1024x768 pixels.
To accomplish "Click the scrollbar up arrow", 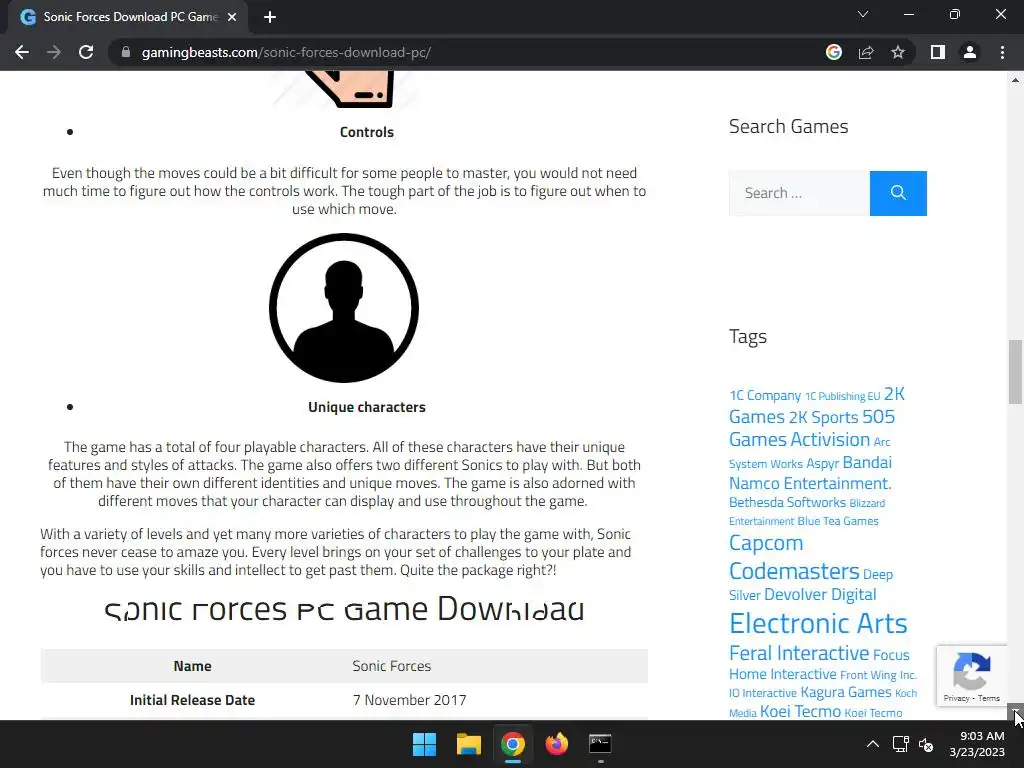I will 1016,80.
